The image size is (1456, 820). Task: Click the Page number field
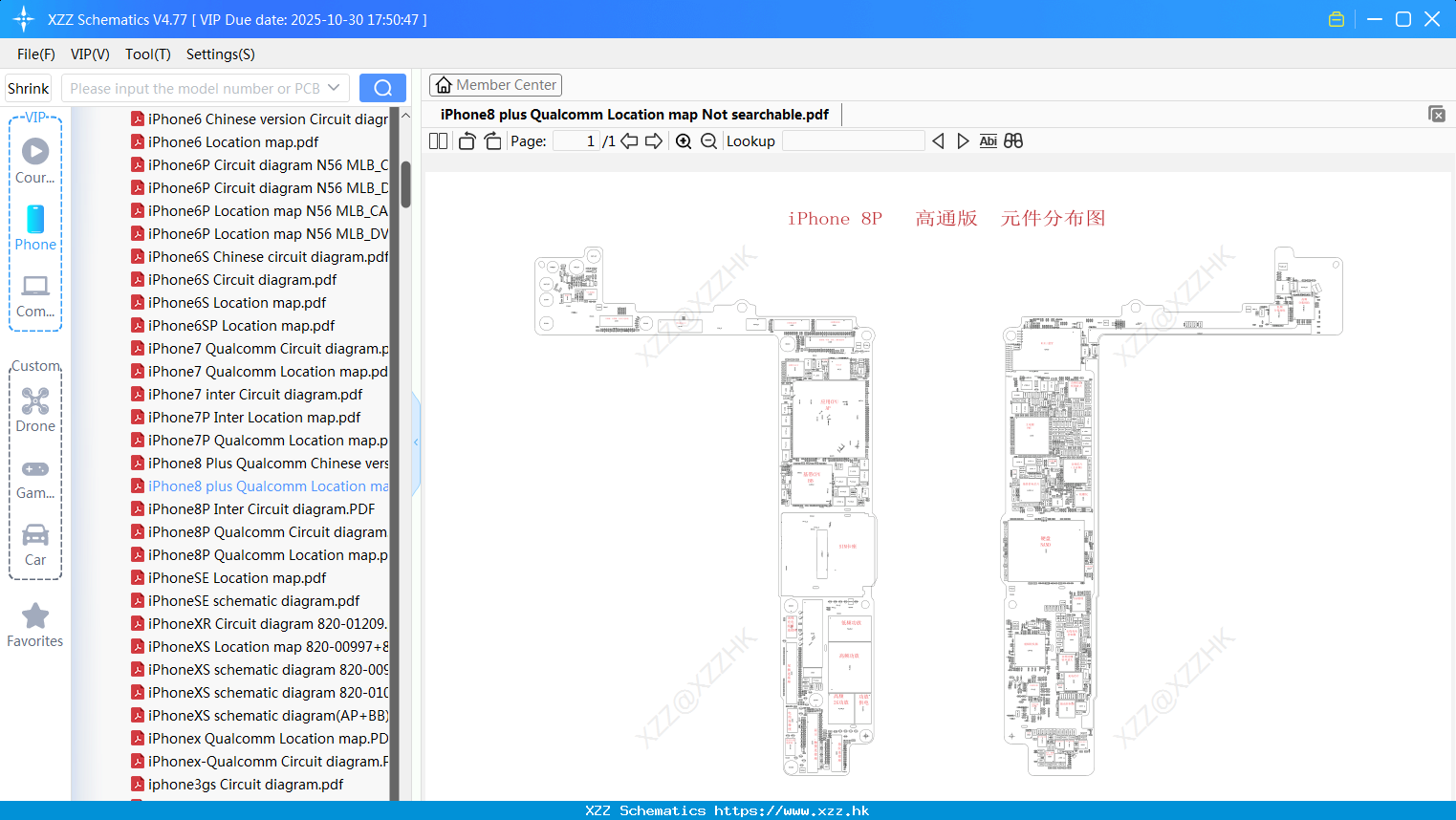point(576,141)
